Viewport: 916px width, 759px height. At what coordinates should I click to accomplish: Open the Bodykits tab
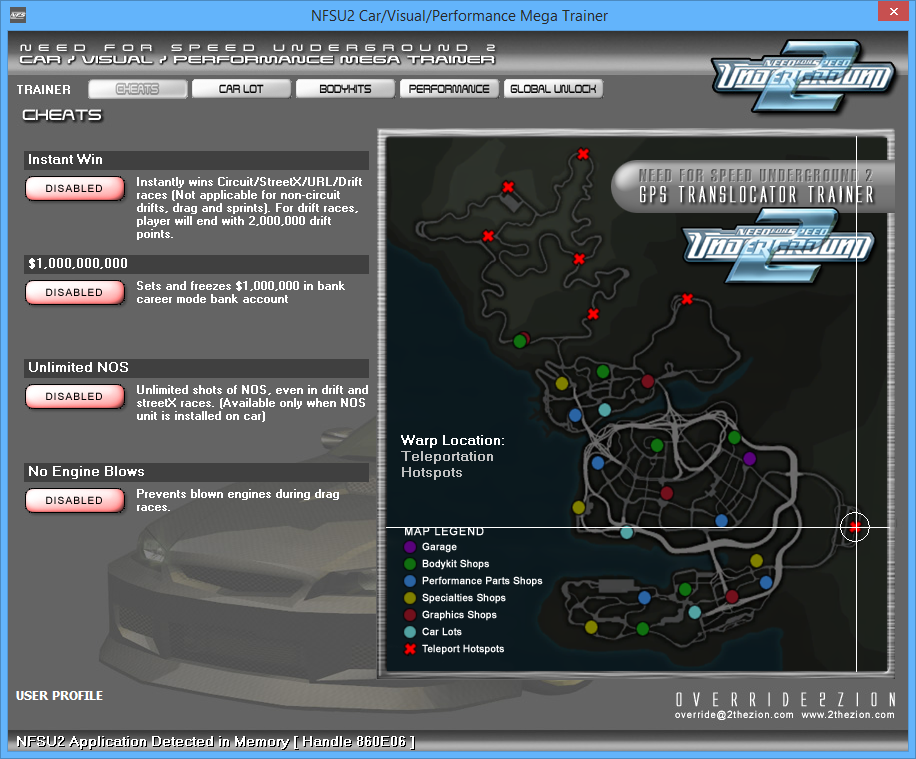345,89
